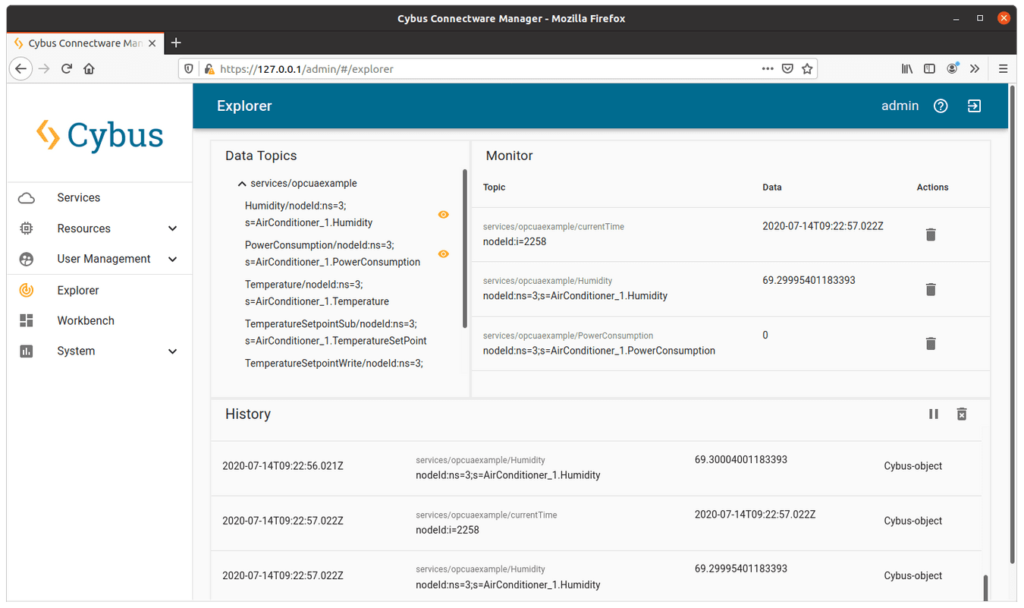The width and height of the screenshot is (1024, 608).
Task: Reload the page
Action: click(66, 69)
